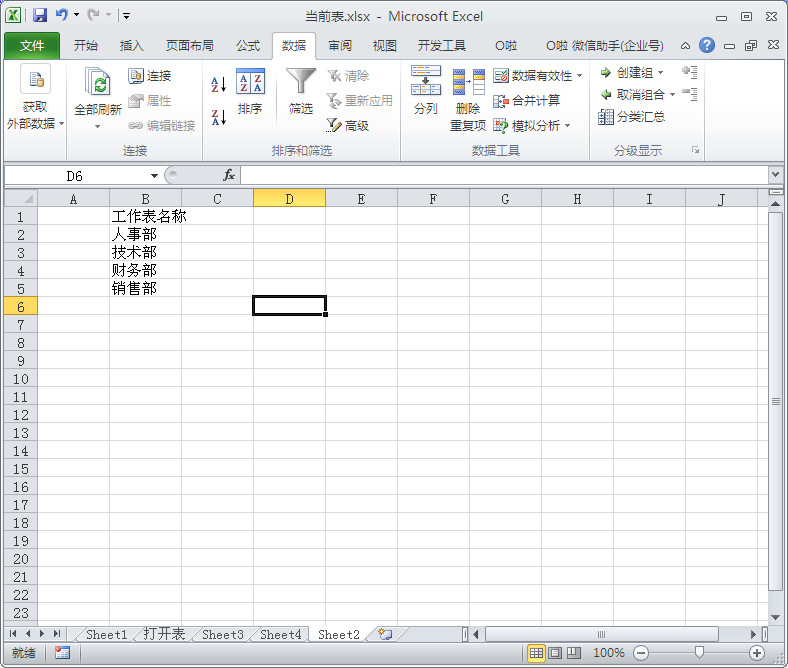The height and width of the screenshot is (668, 788).
Task: Click the insert function fx icon
Action: [229, 175]
